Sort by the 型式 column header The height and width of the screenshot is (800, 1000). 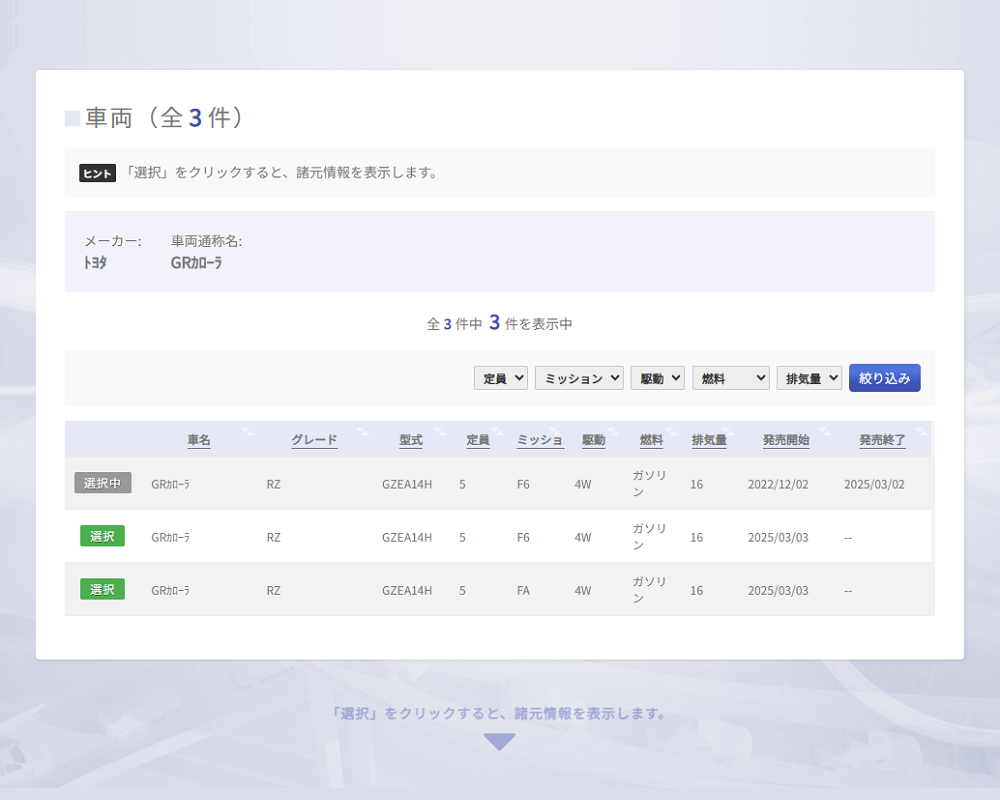coord(411,440)
